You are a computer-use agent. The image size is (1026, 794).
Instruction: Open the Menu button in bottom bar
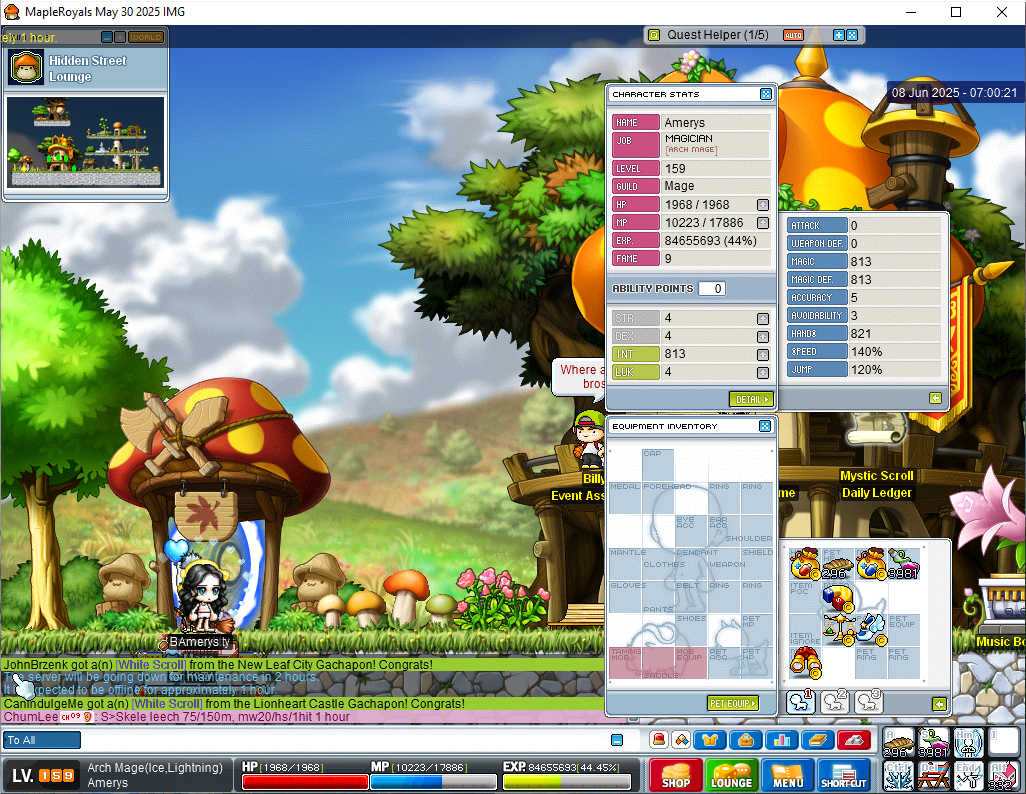coord(788,775)
